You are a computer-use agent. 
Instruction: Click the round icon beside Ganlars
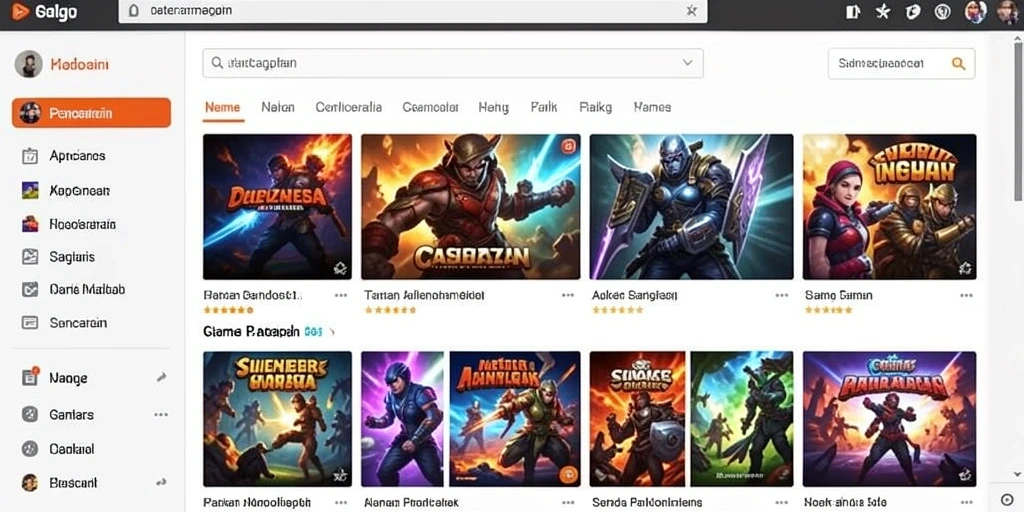pyautogui.click(x=30, y=414)
